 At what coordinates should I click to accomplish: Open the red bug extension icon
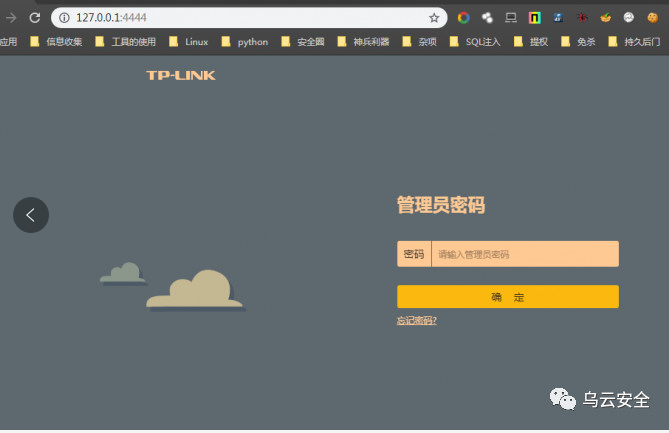tap(582, 17)
